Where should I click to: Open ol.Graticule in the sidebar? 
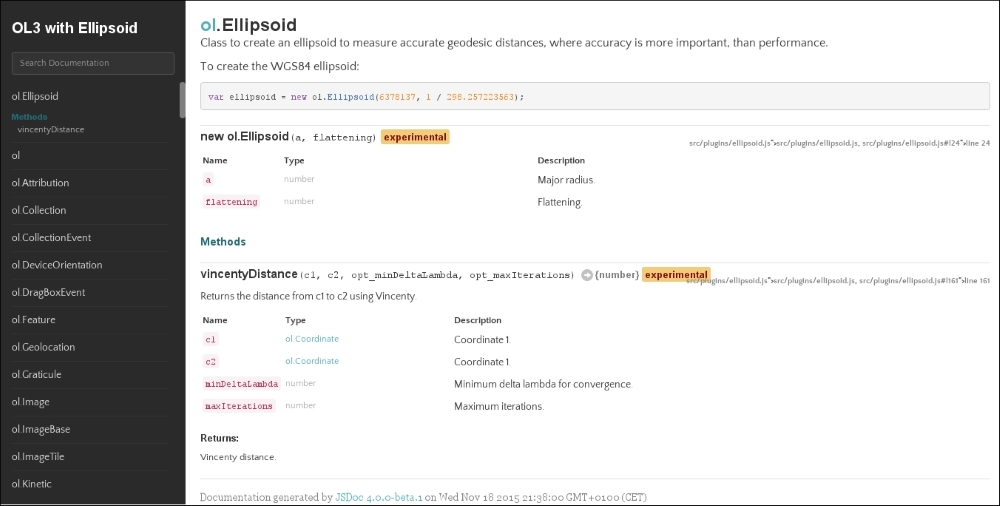[x=36, y=375]
